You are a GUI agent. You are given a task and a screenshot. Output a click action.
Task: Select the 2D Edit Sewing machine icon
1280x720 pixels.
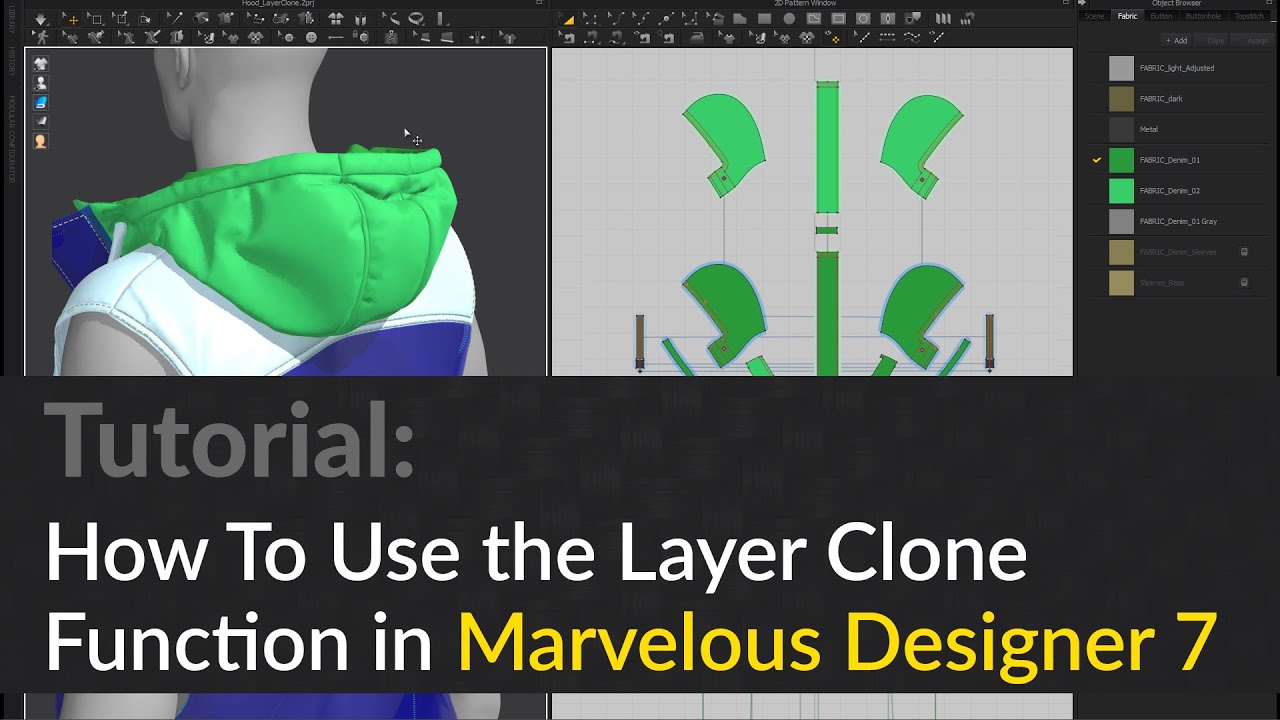567,38
